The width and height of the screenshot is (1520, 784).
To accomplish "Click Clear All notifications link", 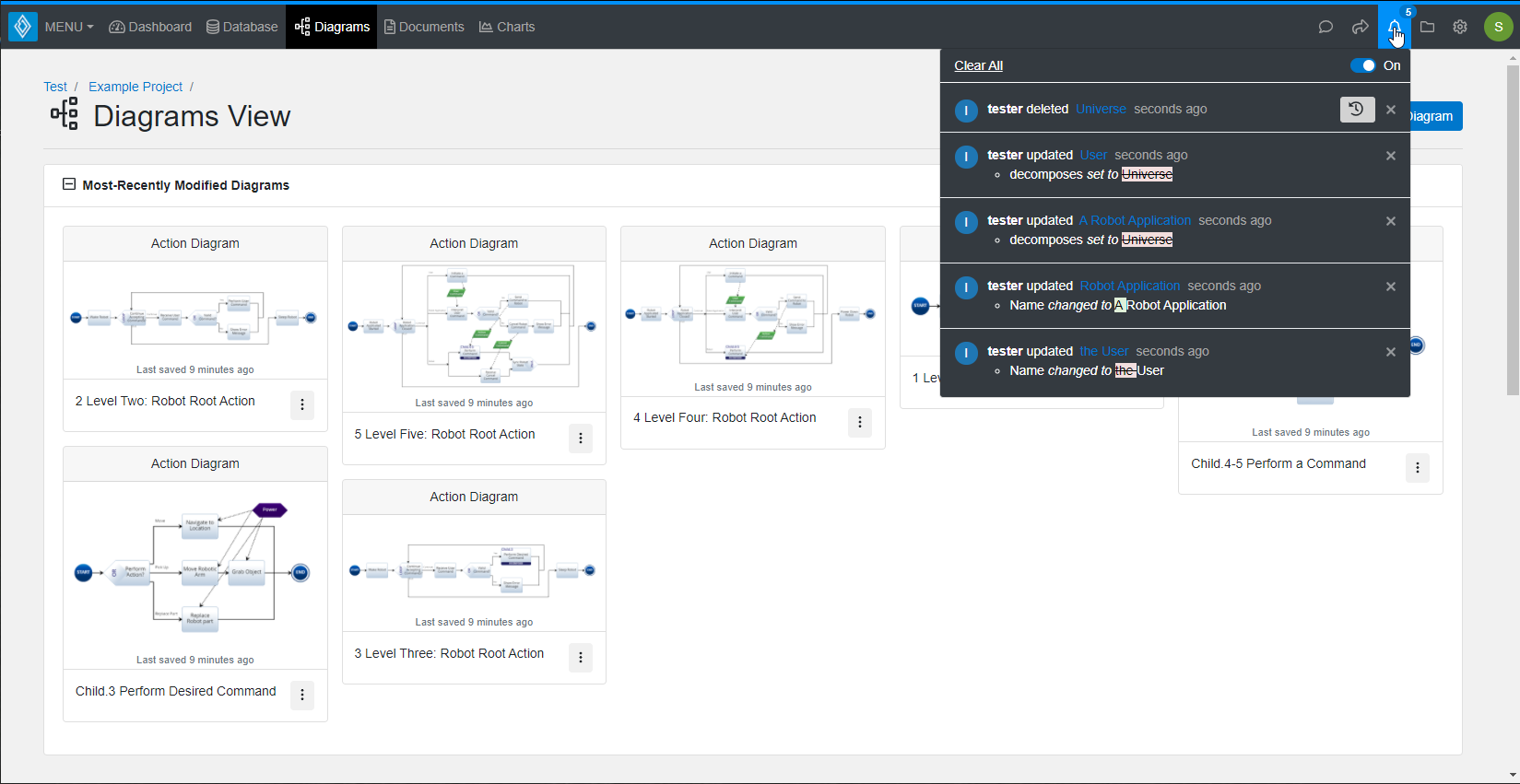I will 978,65.
